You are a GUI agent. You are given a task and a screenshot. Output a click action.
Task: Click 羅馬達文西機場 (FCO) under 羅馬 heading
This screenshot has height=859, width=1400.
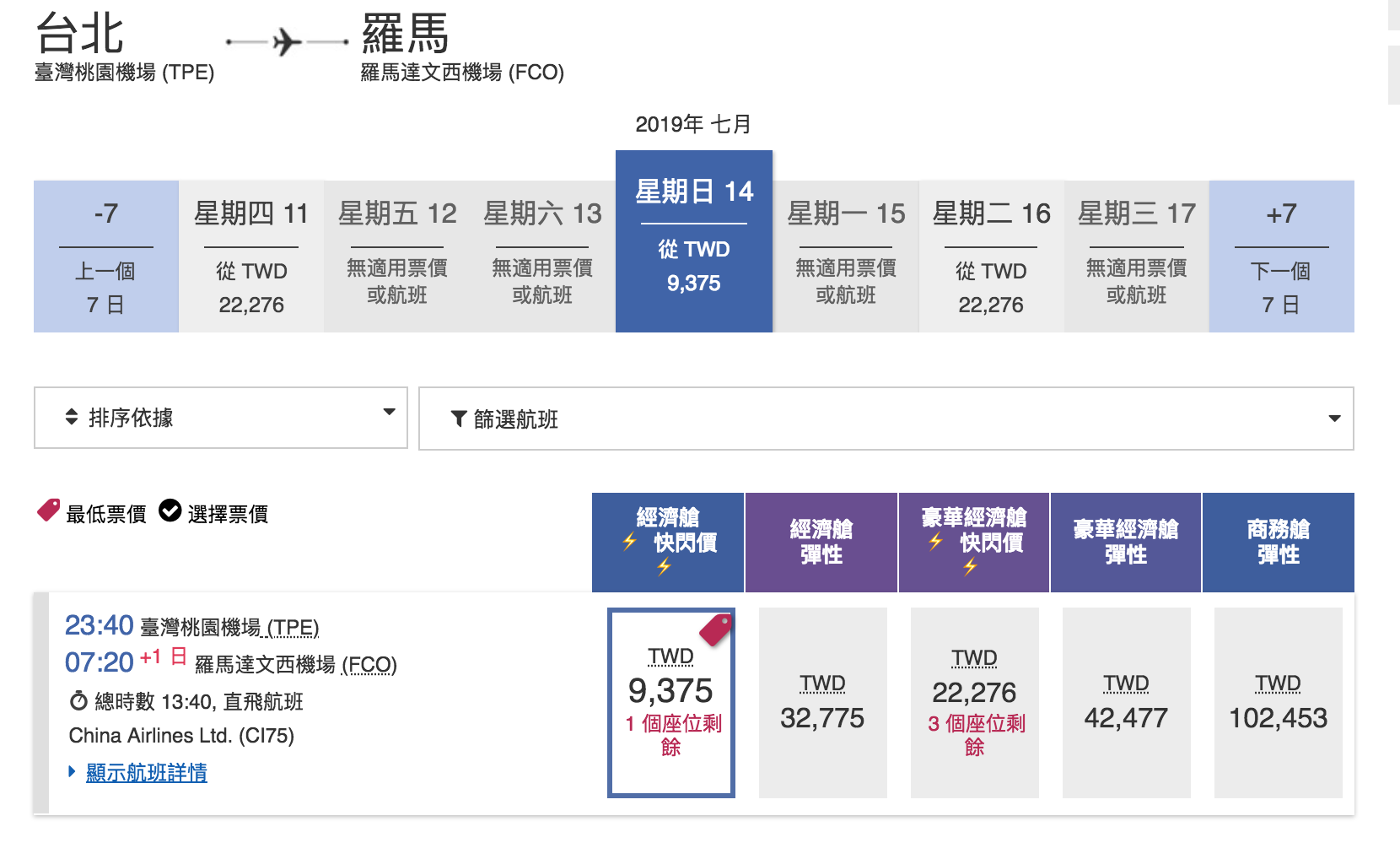click(x=462, y=73)
